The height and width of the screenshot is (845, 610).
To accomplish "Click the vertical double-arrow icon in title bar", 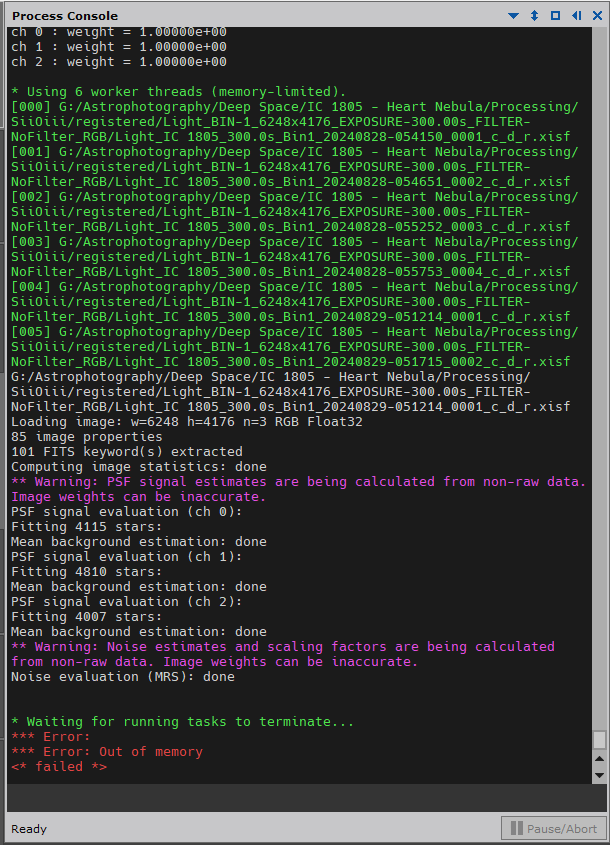I will point(534,16).
